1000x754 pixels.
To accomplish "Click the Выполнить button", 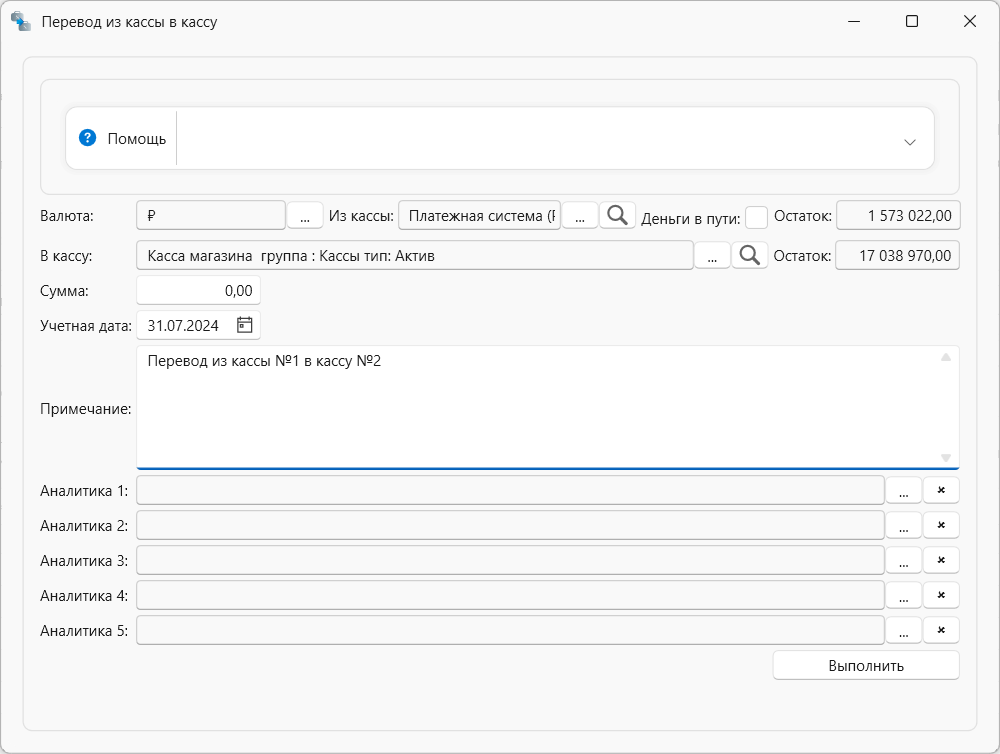I will point(866,665).
